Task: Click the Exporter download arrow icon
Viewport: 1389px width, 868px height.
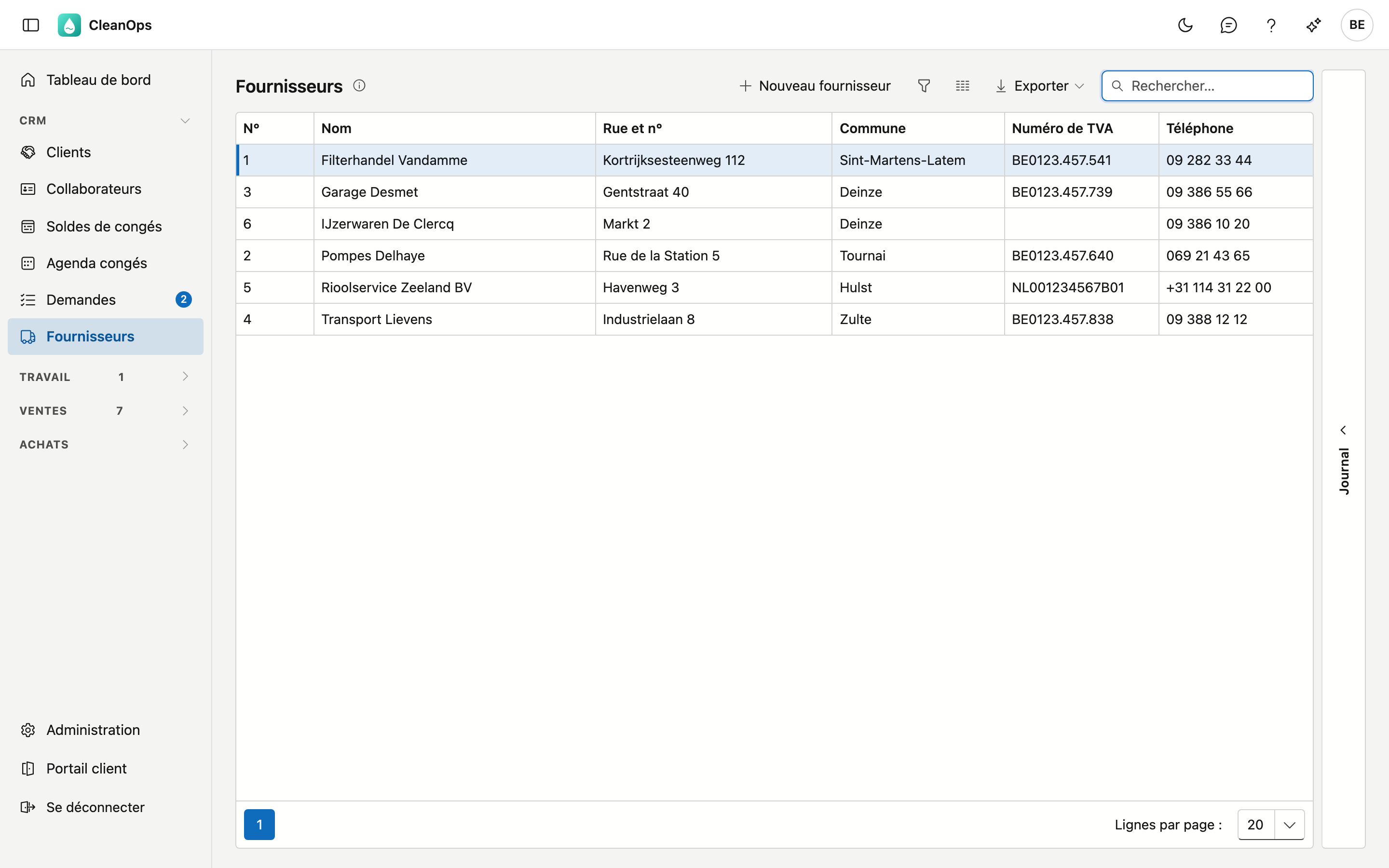Action: [x=1001, y=86]
